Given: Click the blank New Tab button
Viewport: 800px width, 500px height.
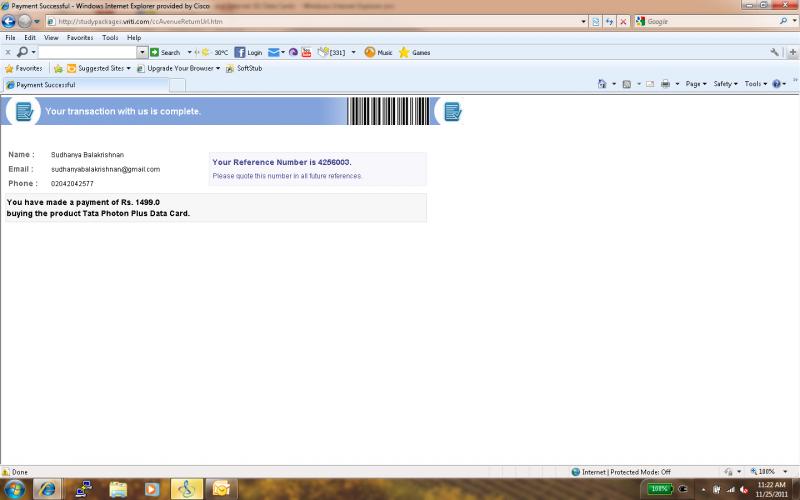Looking at the screenshot, I should pyautogui.click(x=177, y=85).
